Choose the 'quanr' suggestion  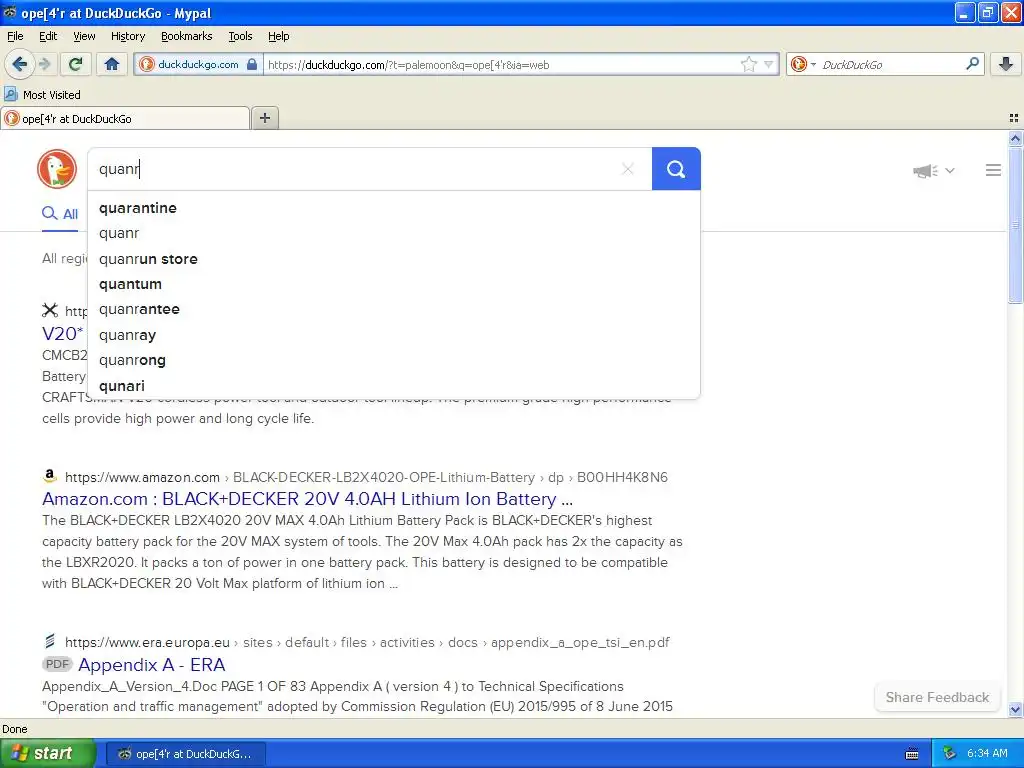[x=394, y=233]
